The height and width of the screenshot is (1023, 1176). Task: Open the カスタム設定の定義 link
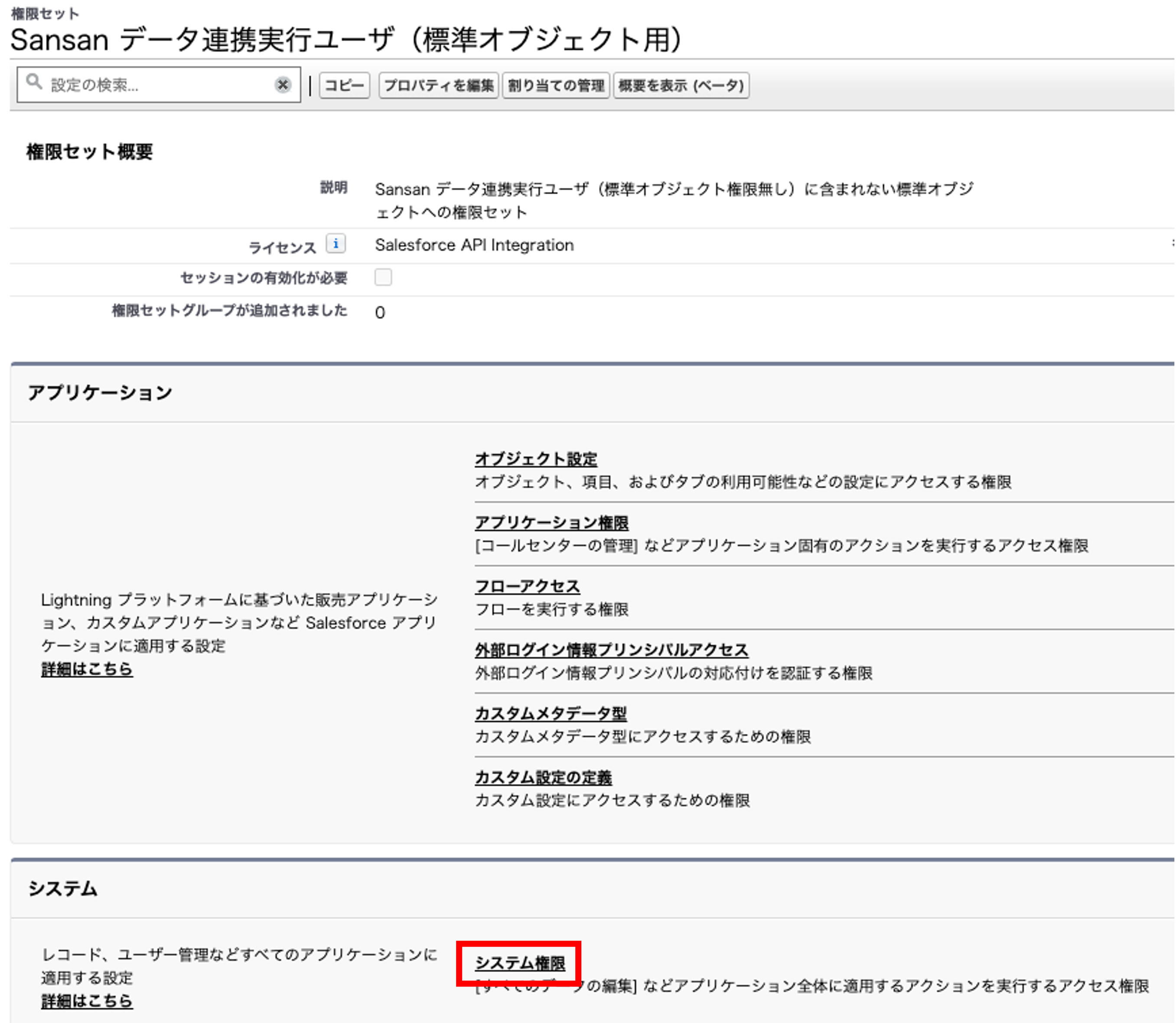(x=543, y=777)
